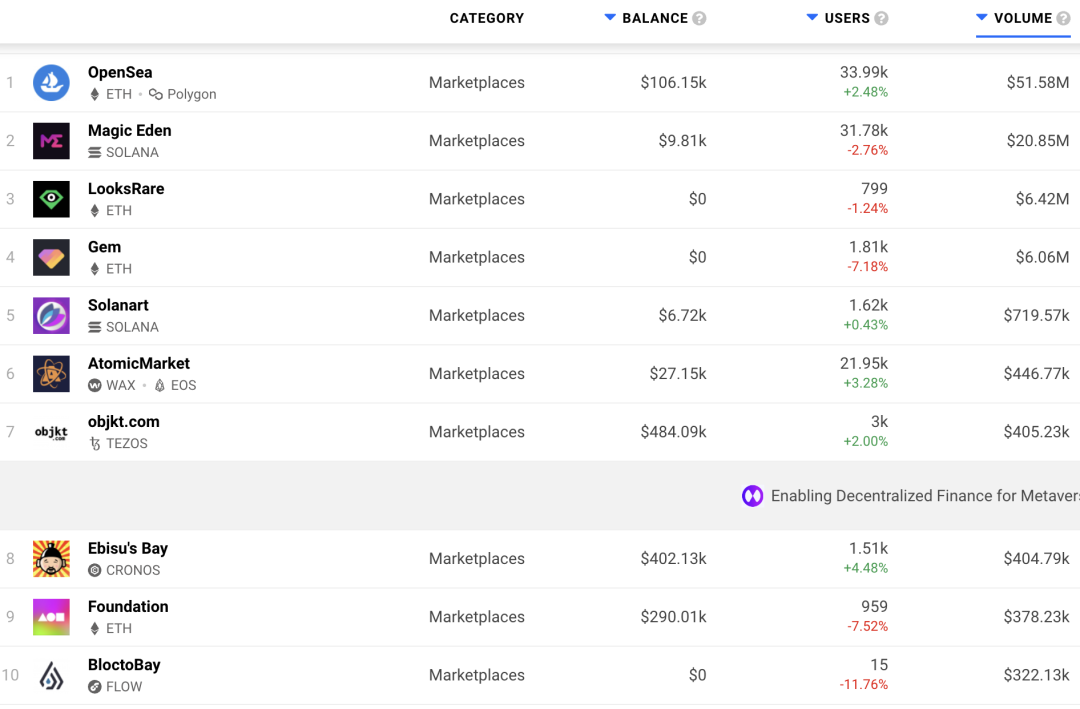Screen dimensions: 1080x709
Task: Open the Foundation logo icon
Action: tap(51, 617)
